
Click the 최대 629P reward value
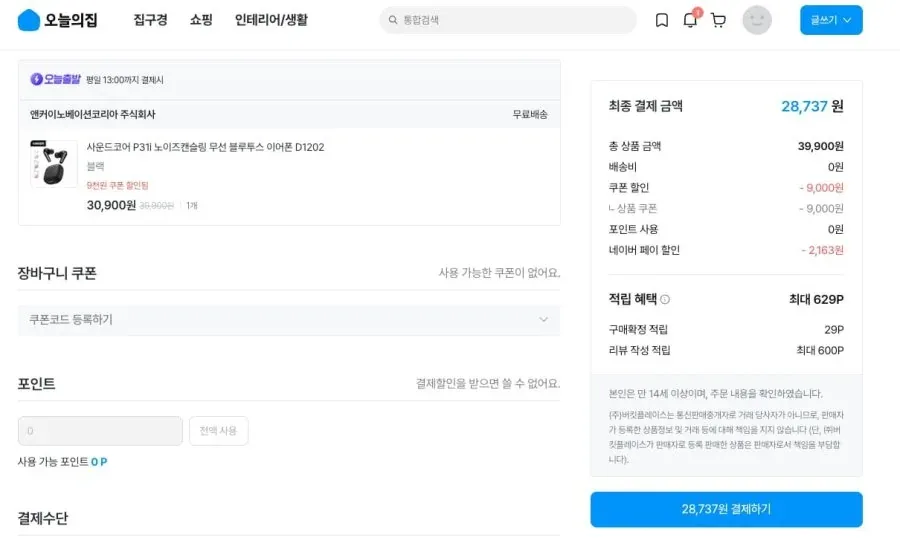[x=816, y=299]
